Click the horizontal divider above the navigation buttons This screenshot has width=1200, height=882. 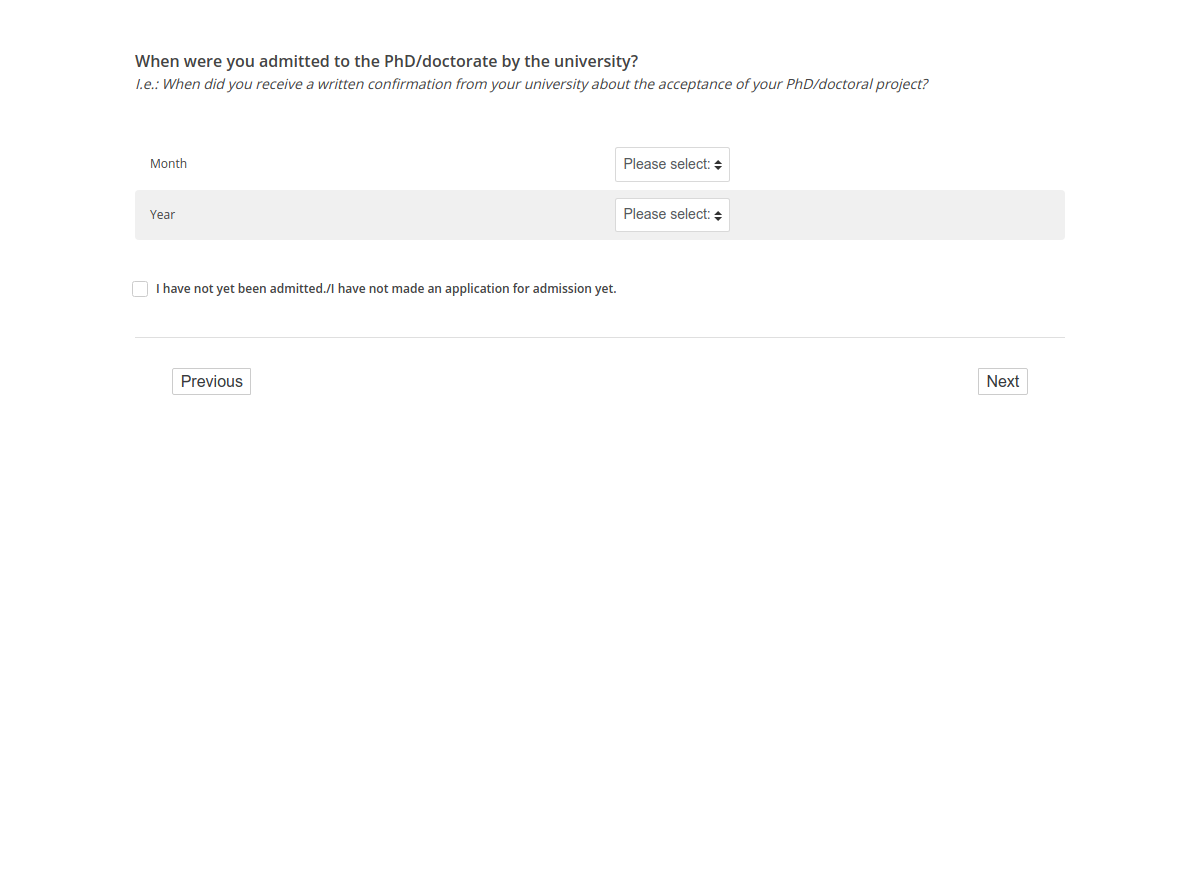pyautogui.click(x=600, y=338)
